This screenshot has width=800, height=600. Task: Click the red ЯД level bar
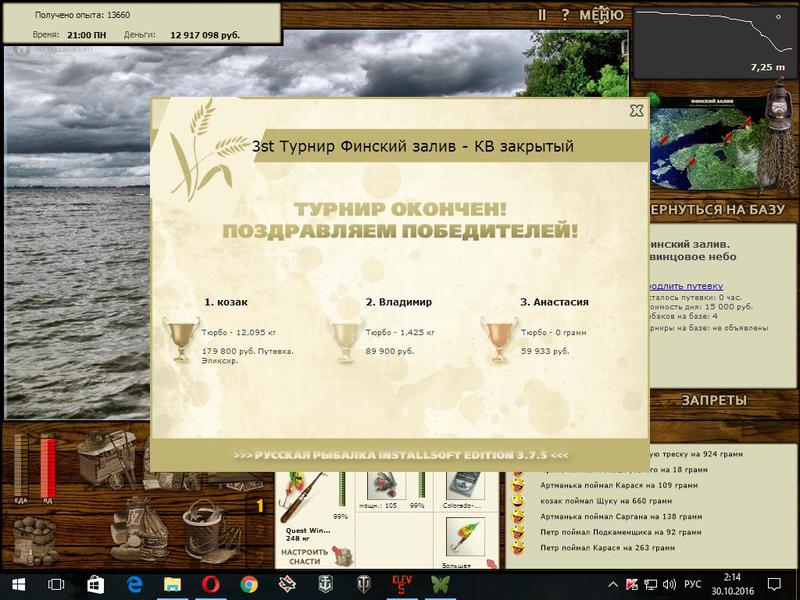coord(47,465)
